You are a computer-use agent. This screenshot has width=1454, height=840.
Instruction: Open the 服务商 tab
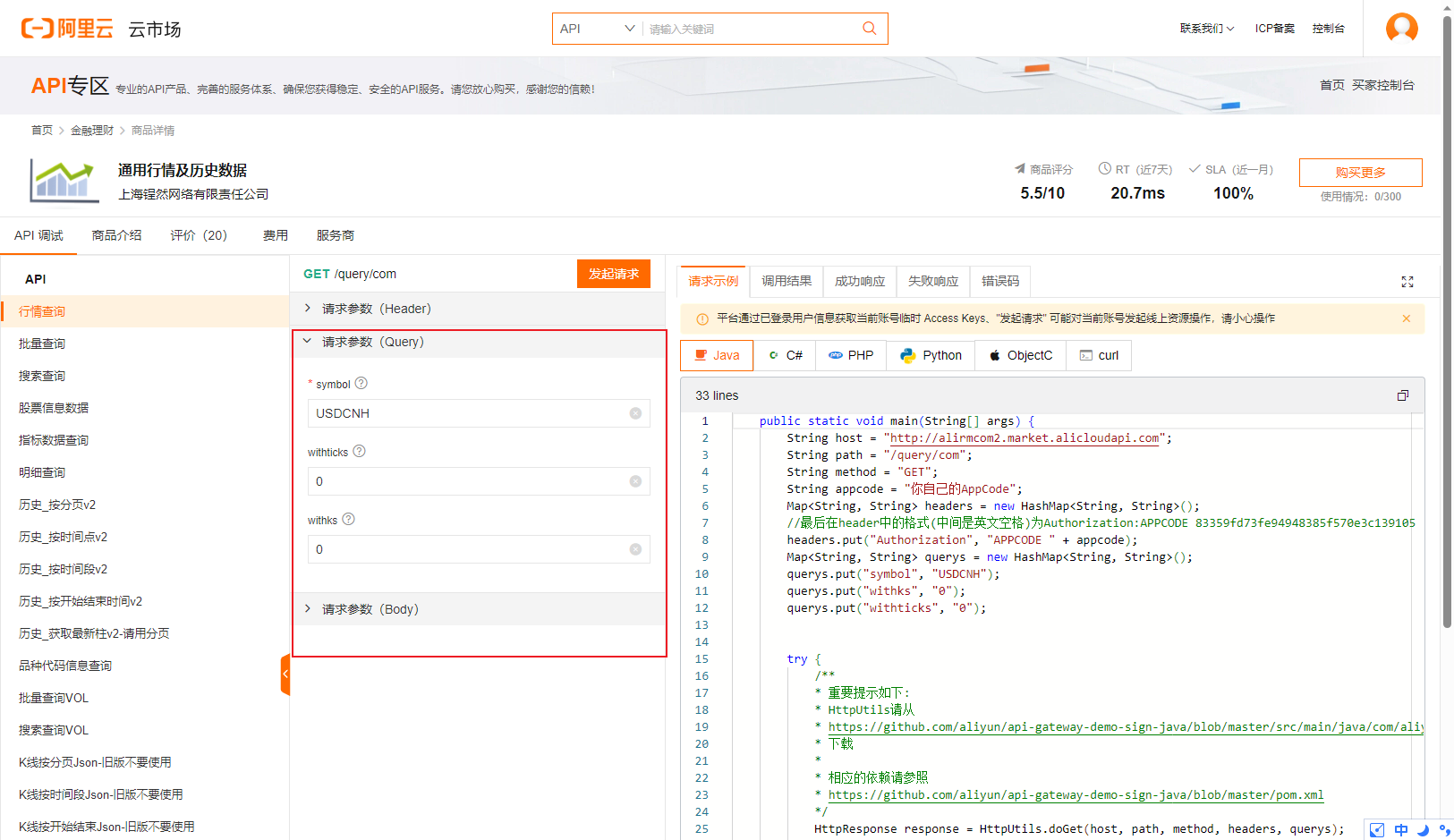click(335, 235)
